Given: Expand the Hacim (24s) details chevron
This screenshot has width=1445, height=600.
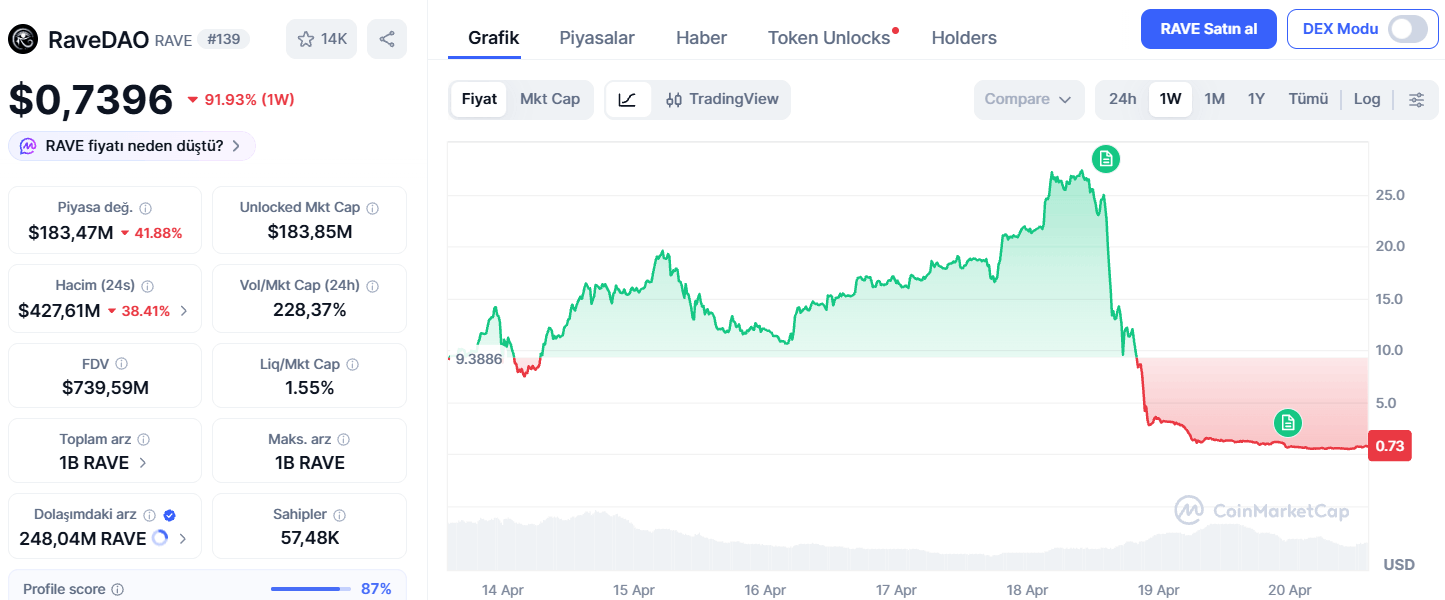Looking at the screenshot, I should (x=183, y=310).
